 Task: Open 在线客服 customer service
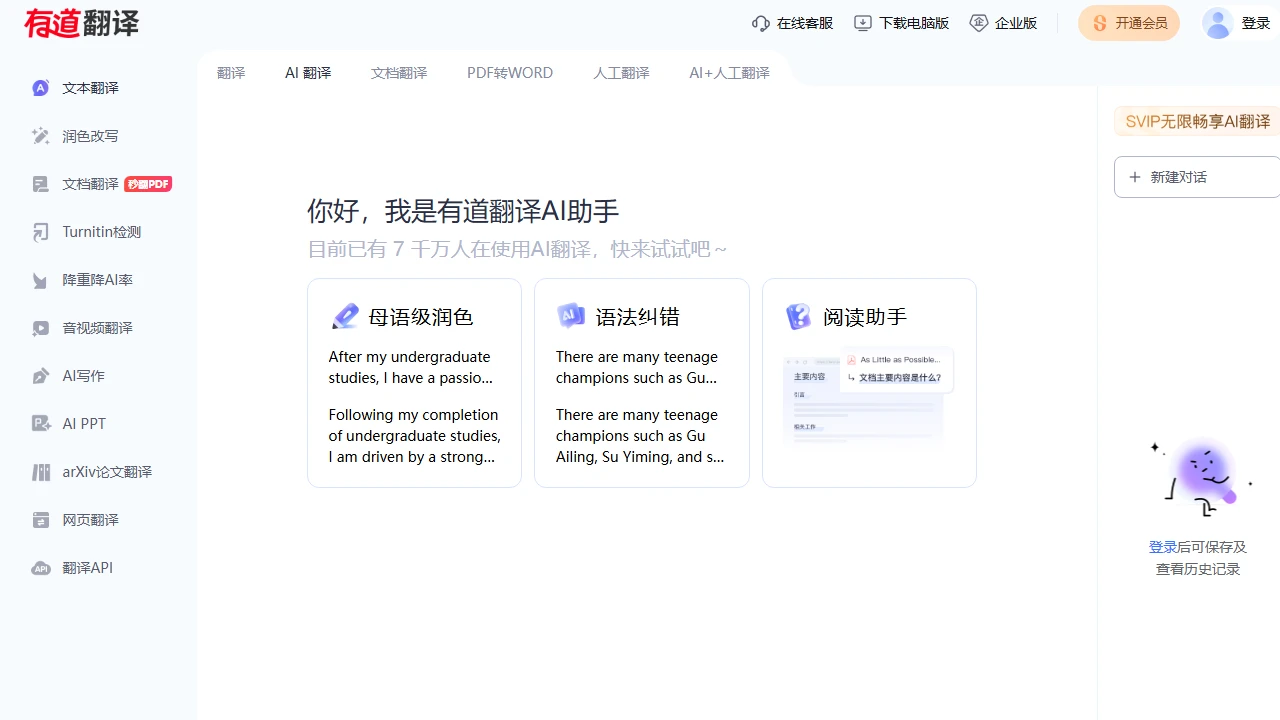point(793,23)
